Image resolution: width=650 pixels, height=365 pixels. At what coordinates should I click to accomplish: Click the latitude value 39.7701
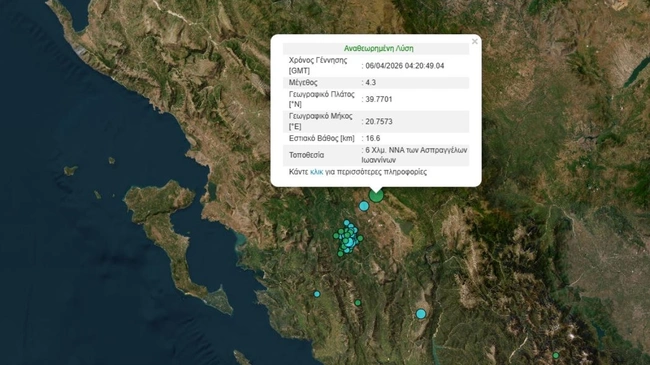point(378,100)
